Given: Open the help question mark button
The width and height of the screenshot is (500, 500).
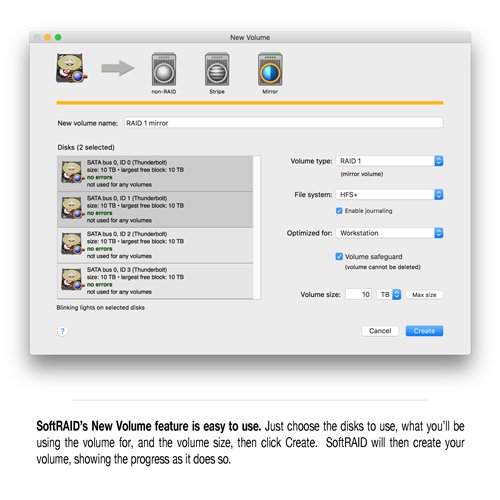Looking at the screenshot, I should point(62,331).
